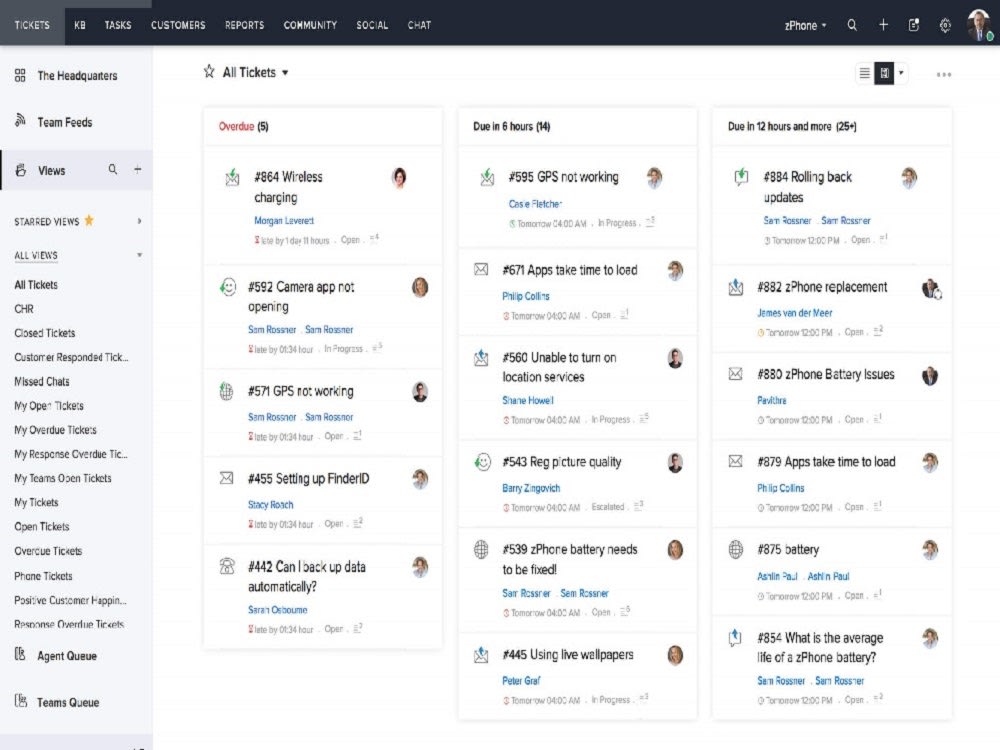Select the Closed Tickets view
The height and width of the screenshot is (750, 1000).
pos(43,333)
